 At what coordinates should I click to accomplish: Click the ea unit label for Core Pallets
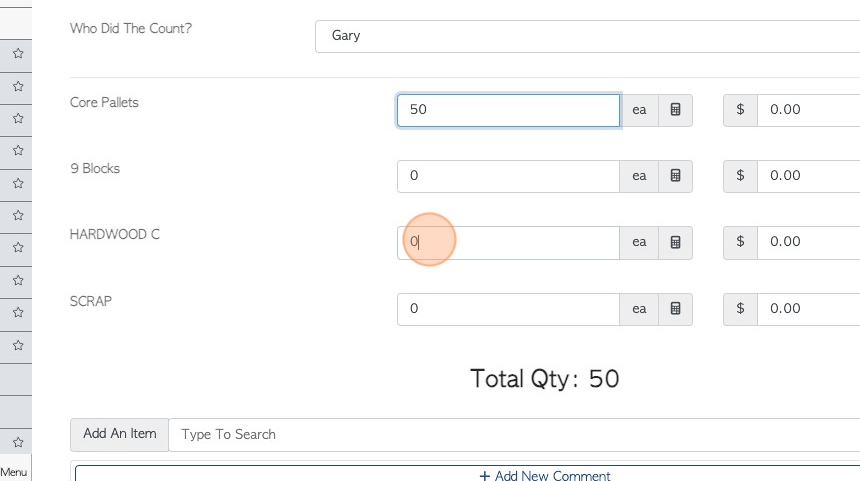[x=639, y=110]
